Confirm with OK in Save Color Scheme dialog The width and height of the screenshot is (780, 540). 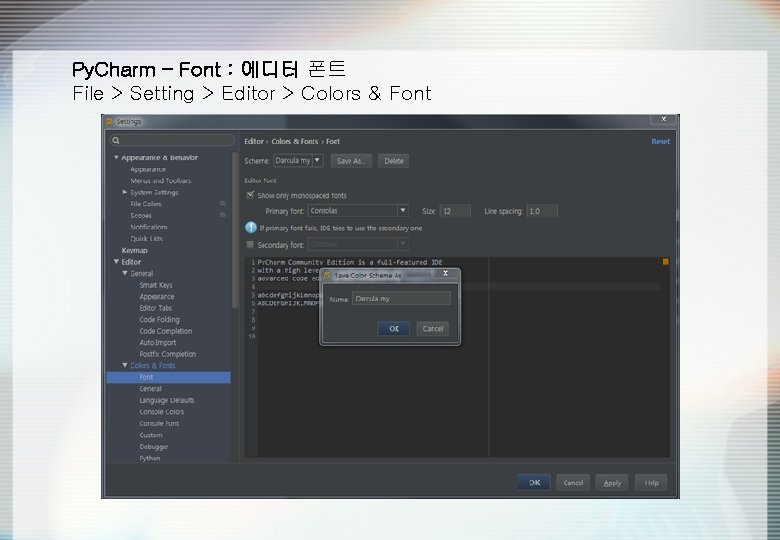(x=393, y=328)
